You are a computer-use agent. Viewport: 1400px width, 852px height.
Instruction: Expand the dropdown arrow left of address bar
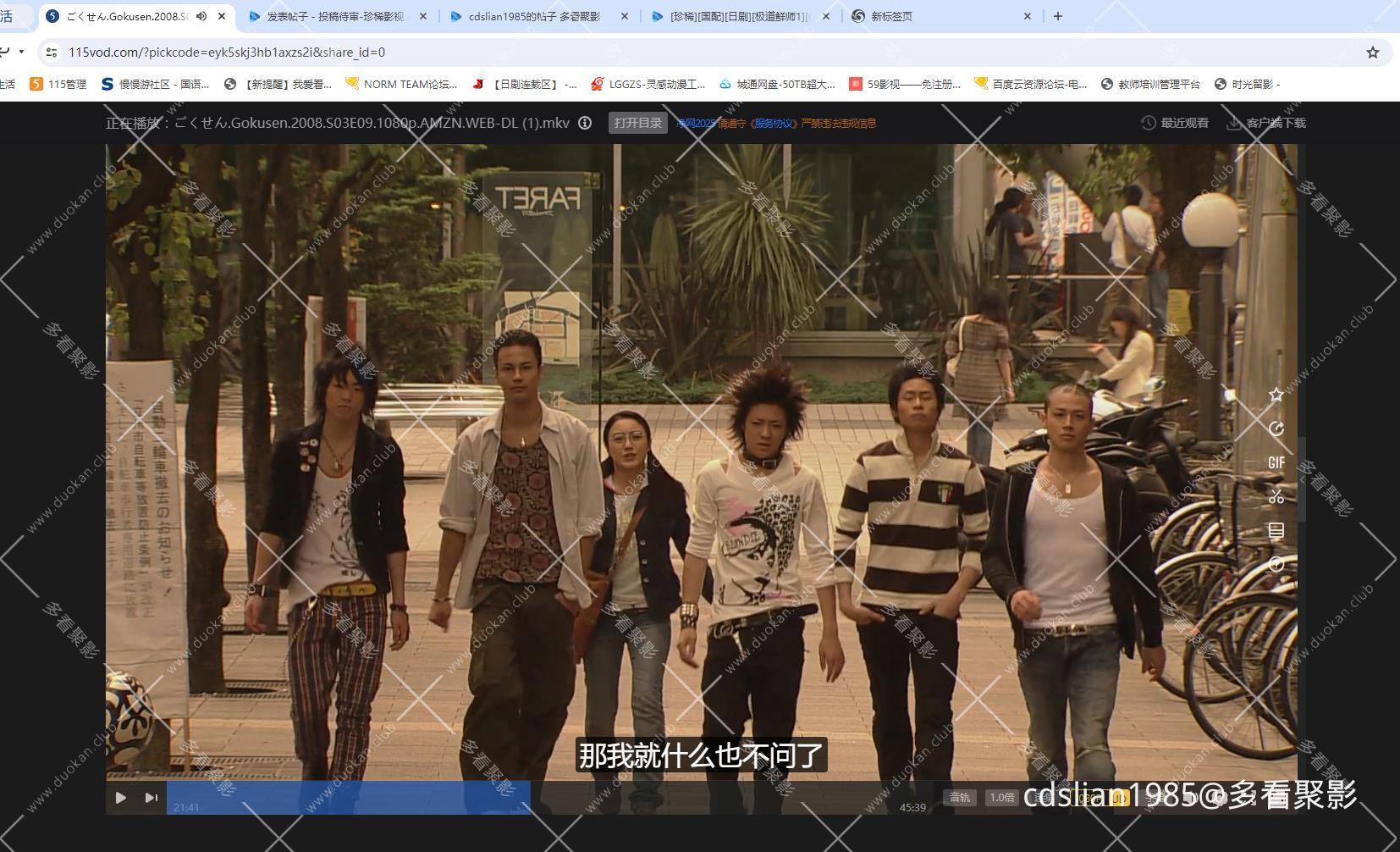coord(21,53)
